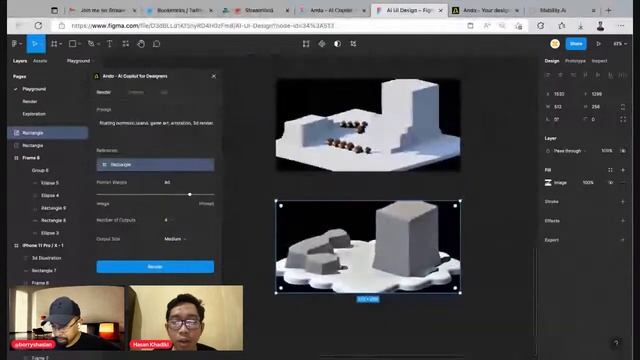Add an export setting with plus button
The height and width of the screenshot is (360, 640).
point(623,240)
